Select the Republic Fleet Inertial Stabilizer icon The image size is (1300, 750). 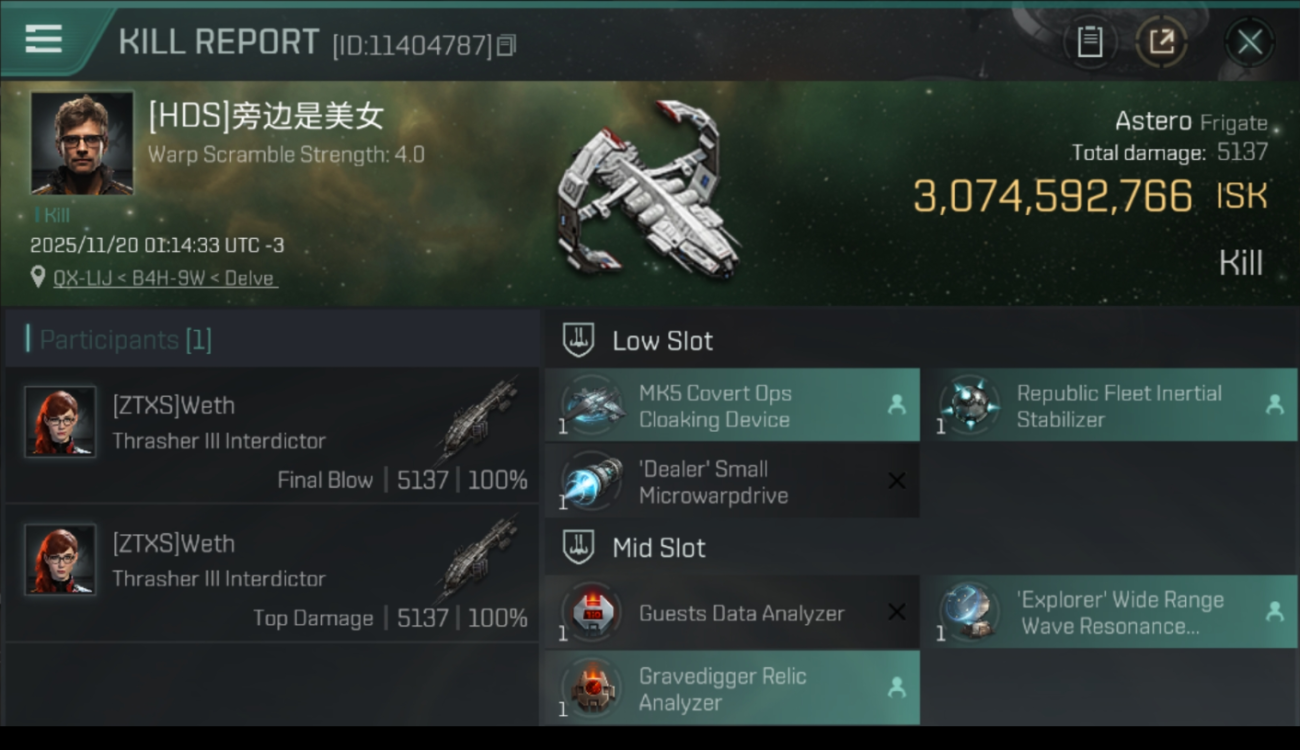click(x=969, y=405)
